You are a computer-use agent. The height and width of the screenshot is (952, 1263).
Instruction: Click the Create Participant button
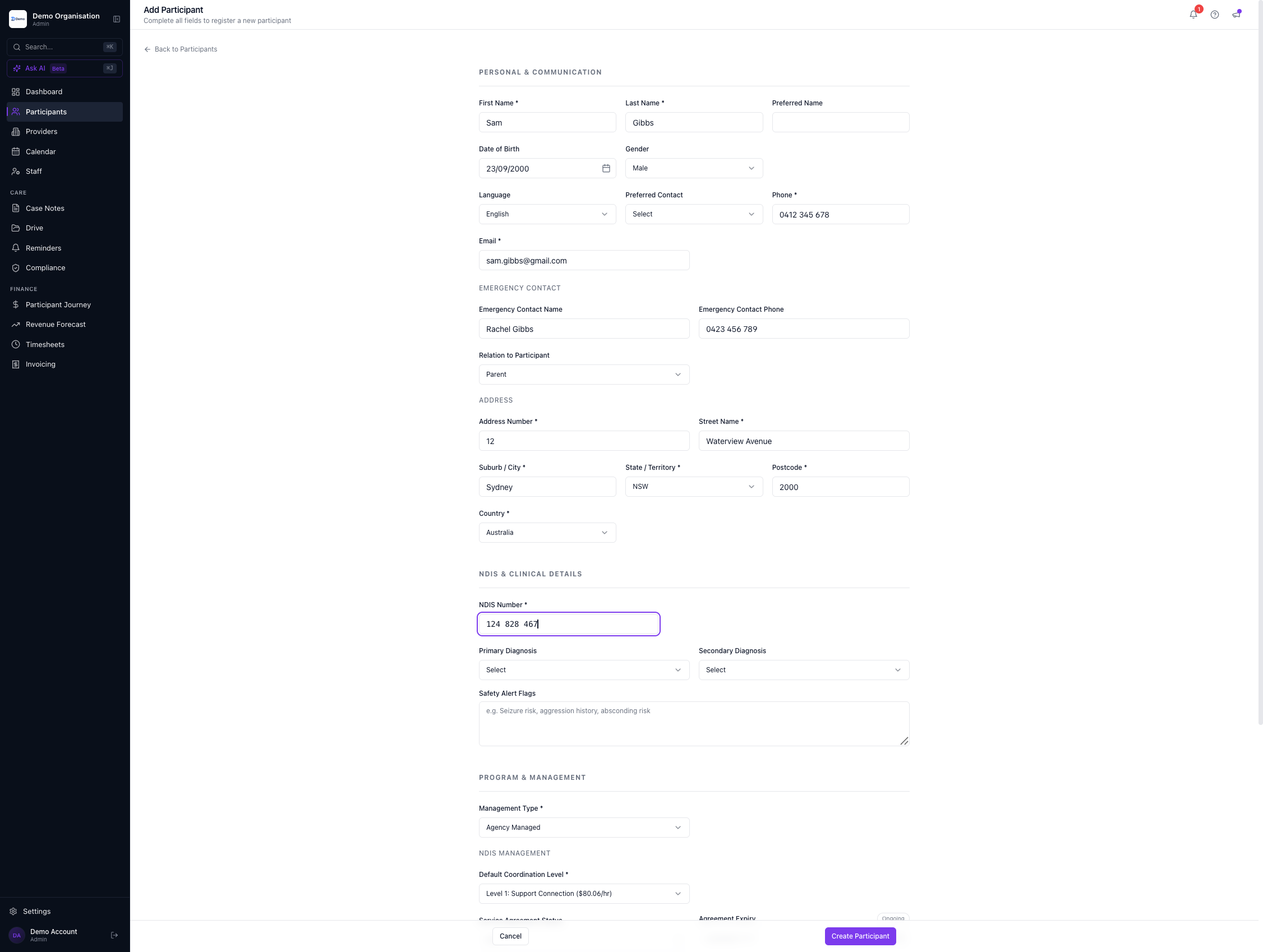click(860, 936)
